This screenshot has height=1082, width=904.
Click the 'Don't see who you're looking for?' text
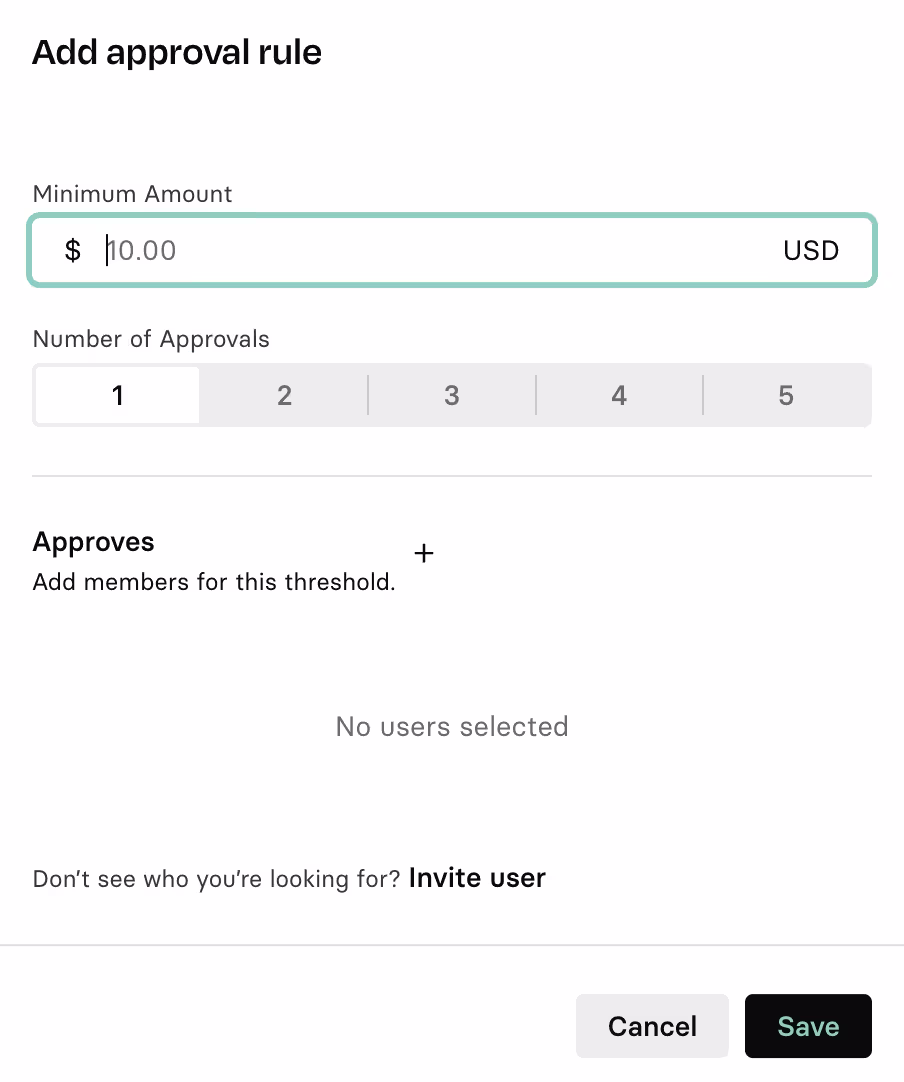[x=217, y=878]
